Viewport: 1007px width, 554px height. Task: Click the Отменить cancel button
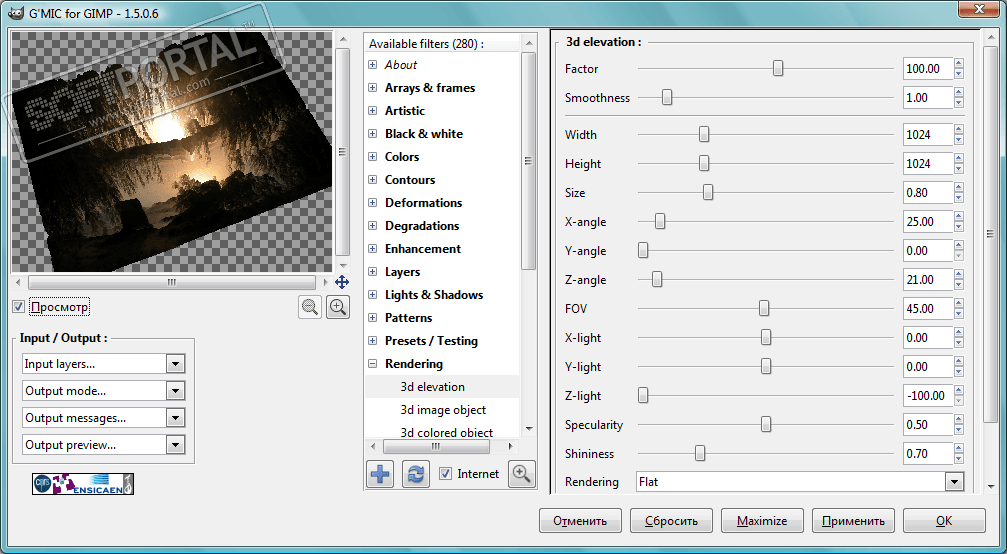581,521
